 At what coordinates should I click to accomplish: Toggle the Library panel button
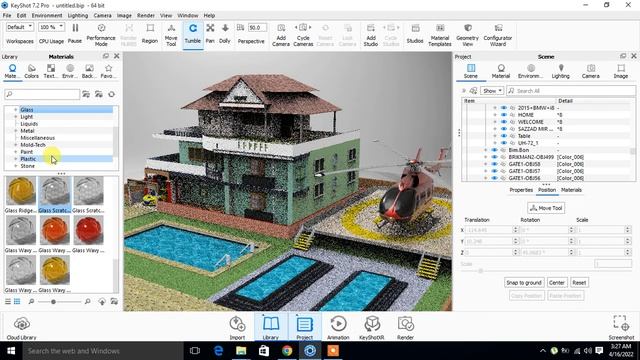pos(271,327)
